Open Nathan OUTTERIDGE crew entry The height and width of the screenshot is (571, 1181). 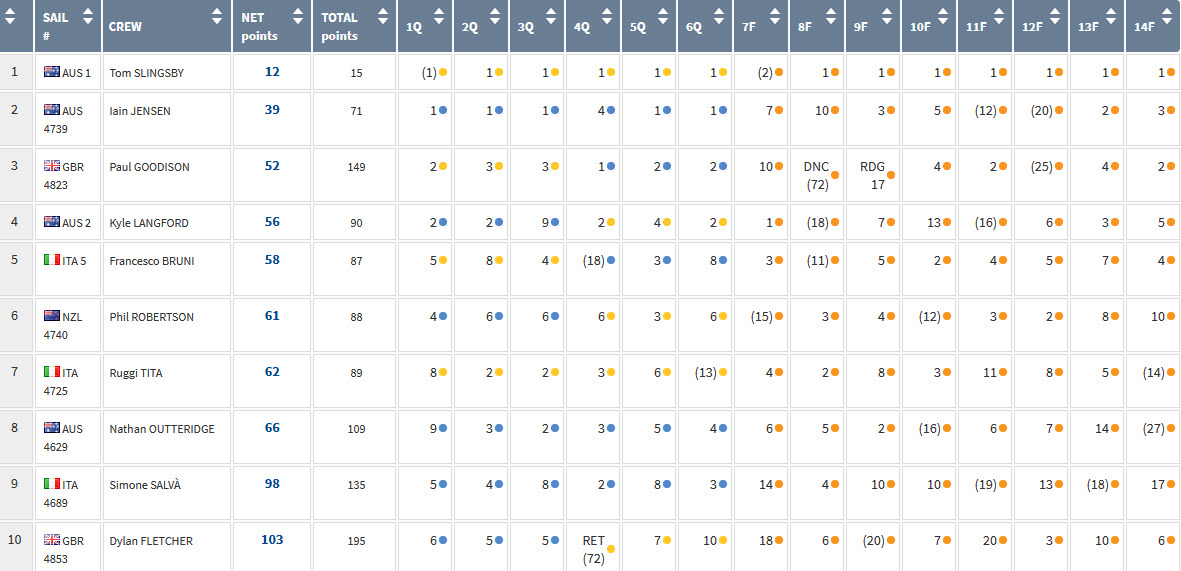click(x=162, y=429)
